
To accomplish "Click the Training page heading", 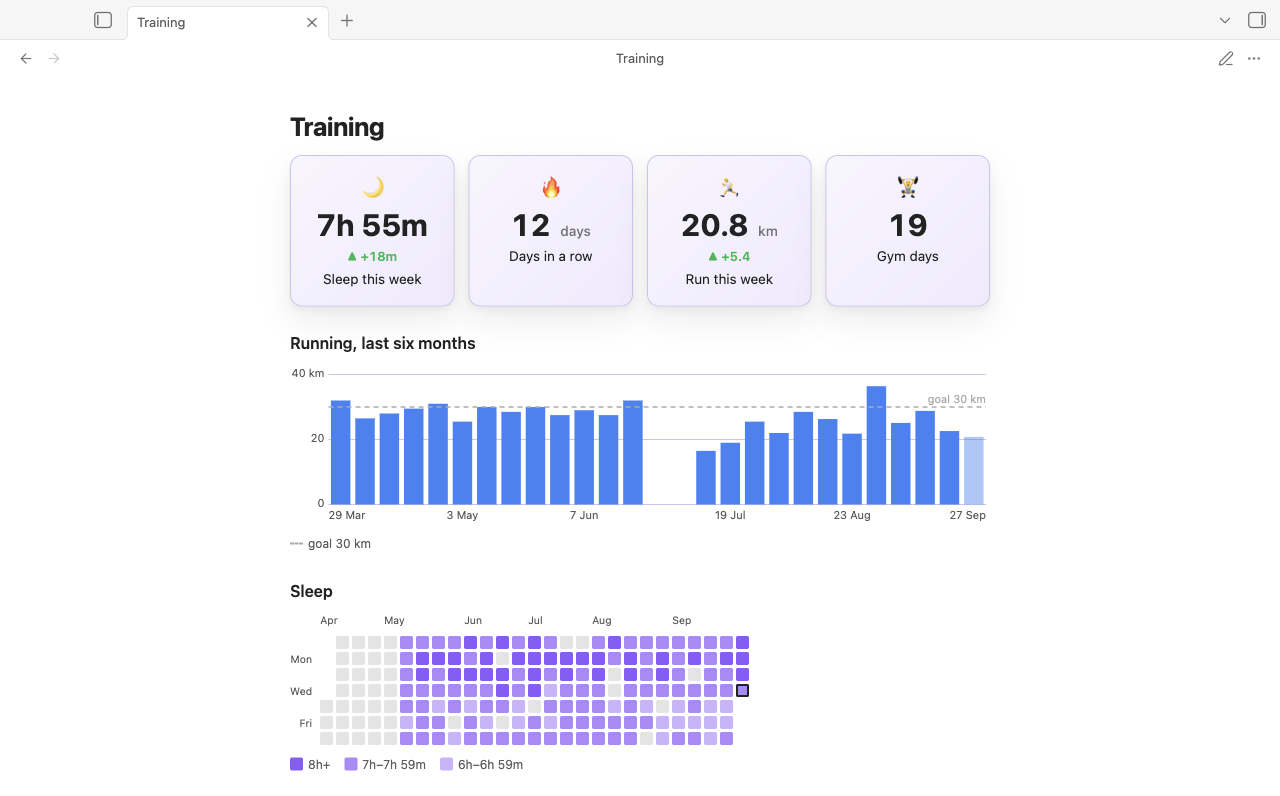I will (337, 127).
